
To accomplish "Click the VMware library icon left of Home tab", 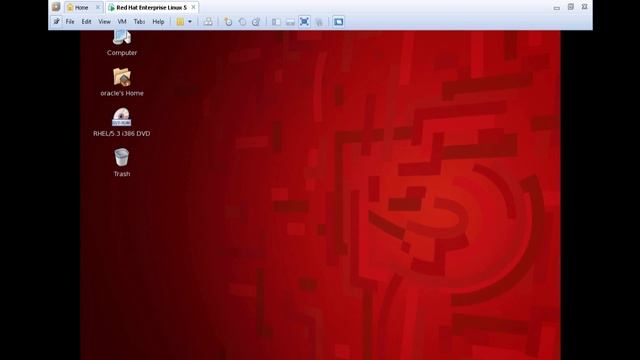I will (x=56, y=7).
